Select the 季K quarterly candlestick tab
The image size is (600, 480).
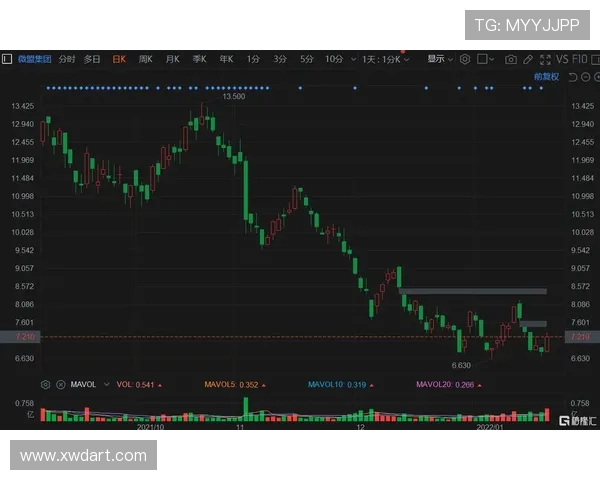(199, 59)
